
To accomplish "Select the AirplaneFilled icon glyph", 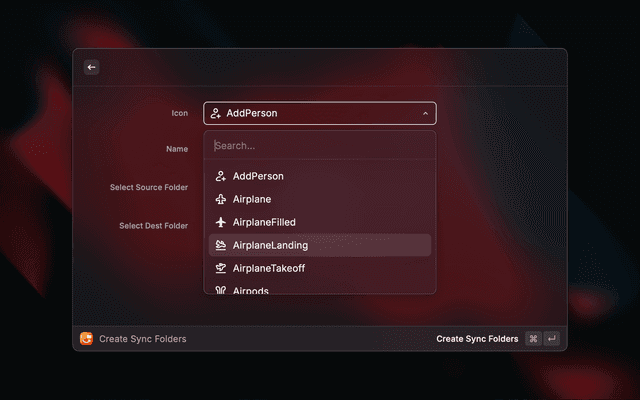I will coord(221,222).
